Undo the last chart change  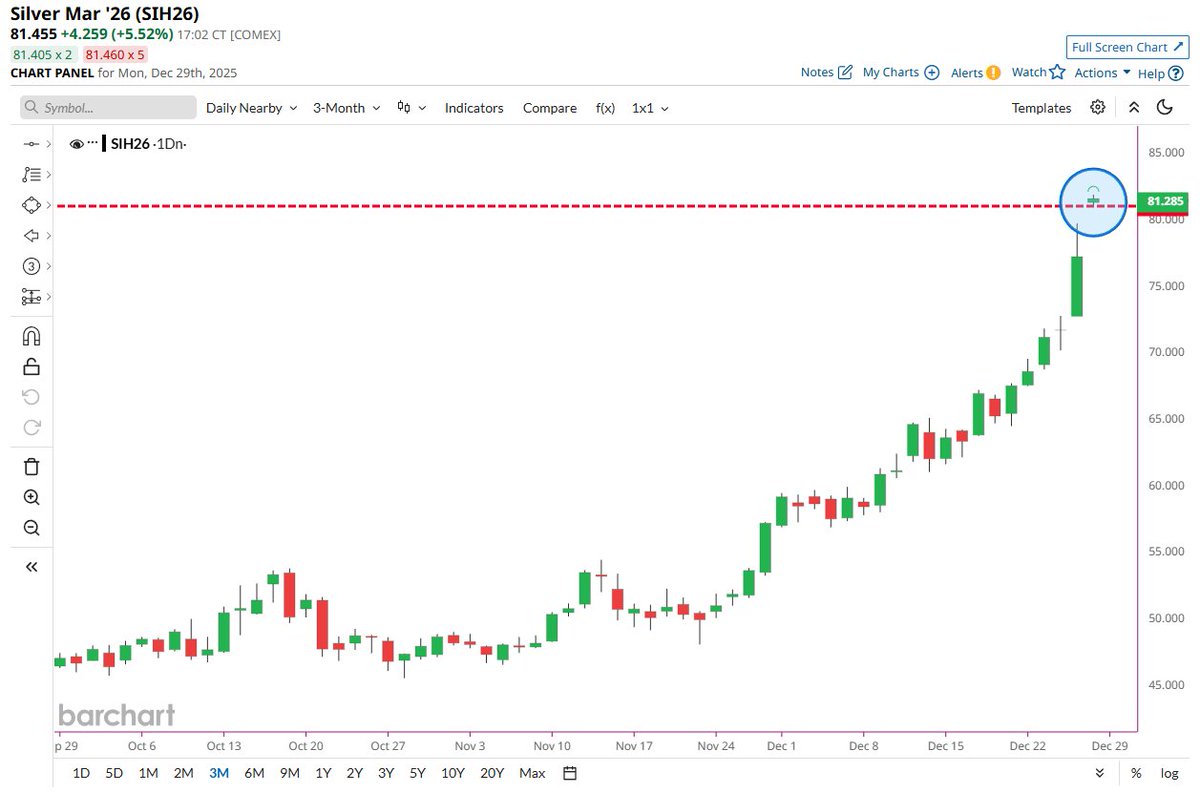click(31, 397)
